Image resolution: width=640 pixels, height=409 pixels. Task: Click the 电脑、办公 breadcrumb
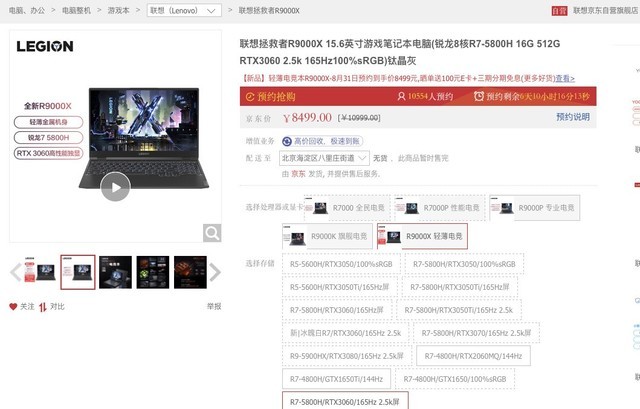27,11
